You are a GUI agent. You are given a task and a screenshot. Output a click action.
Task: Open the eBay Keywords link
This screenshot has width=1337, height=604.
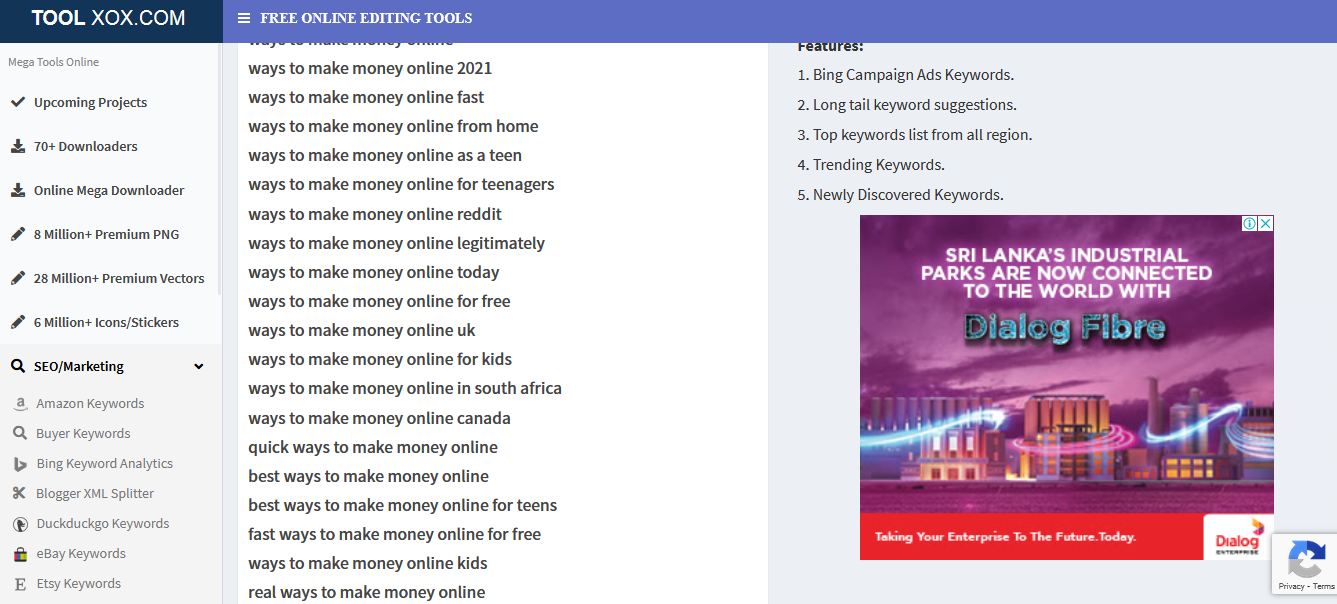point(81,554)
